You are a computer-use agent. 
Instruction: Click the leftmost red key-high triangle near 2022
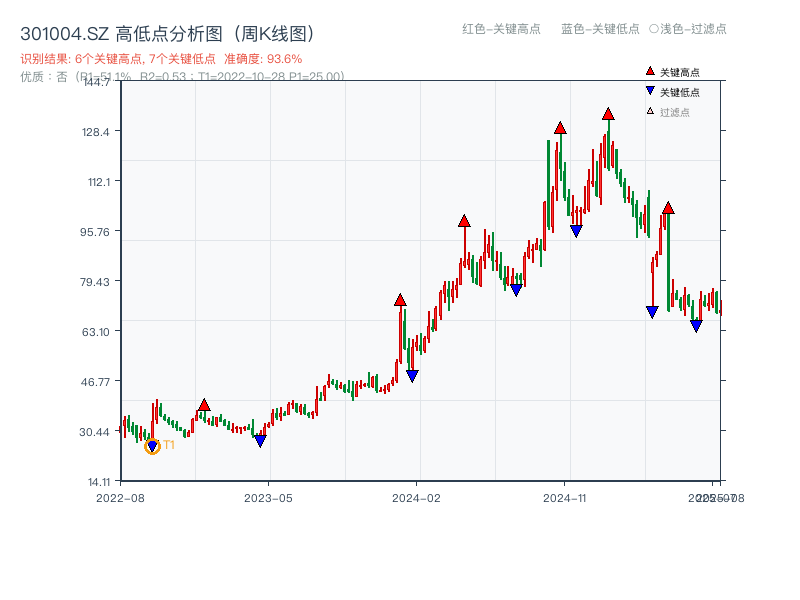click(x=205, y=403)
